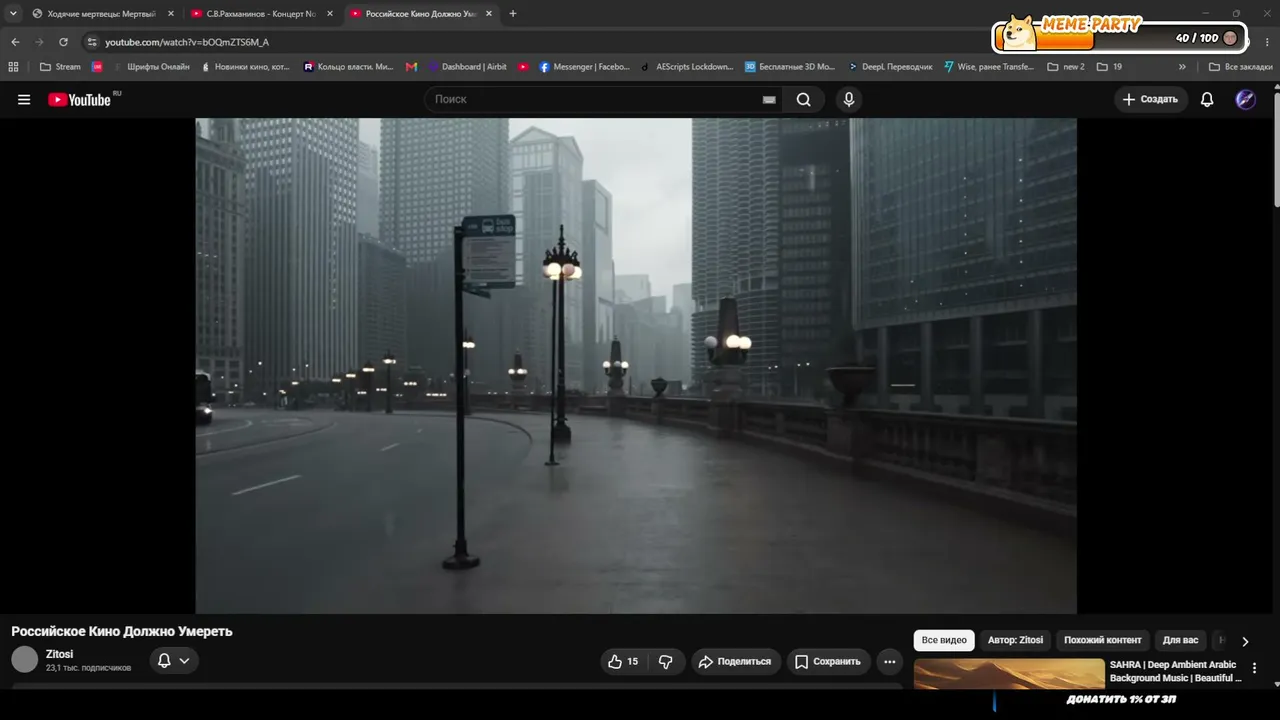Screen dimensions: 1280x720
Task: Open the 19 bookmarks folder
Action: tap(1109, 67)
